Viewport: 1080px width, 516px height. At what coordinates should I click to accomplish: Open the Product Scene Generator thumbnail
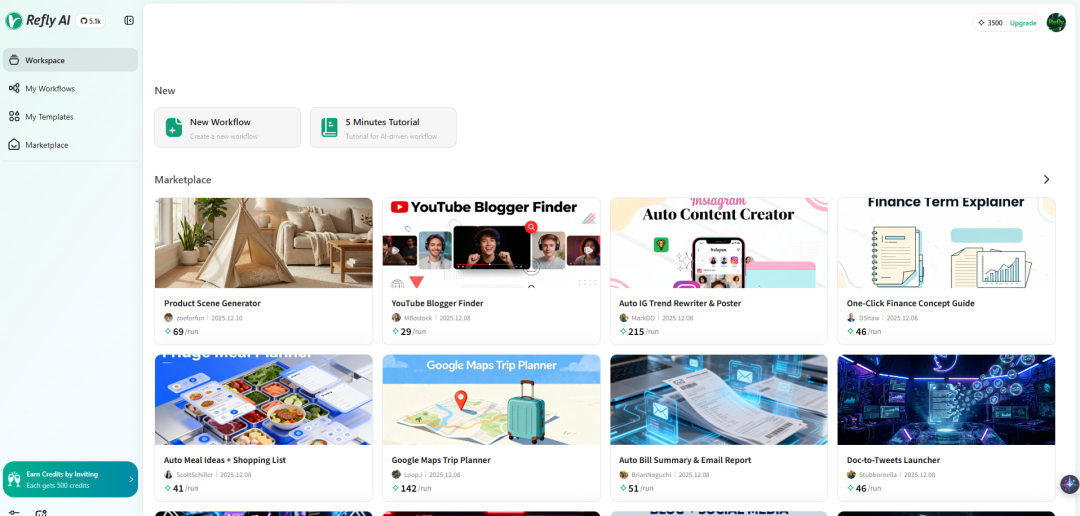tap(264, 242)
